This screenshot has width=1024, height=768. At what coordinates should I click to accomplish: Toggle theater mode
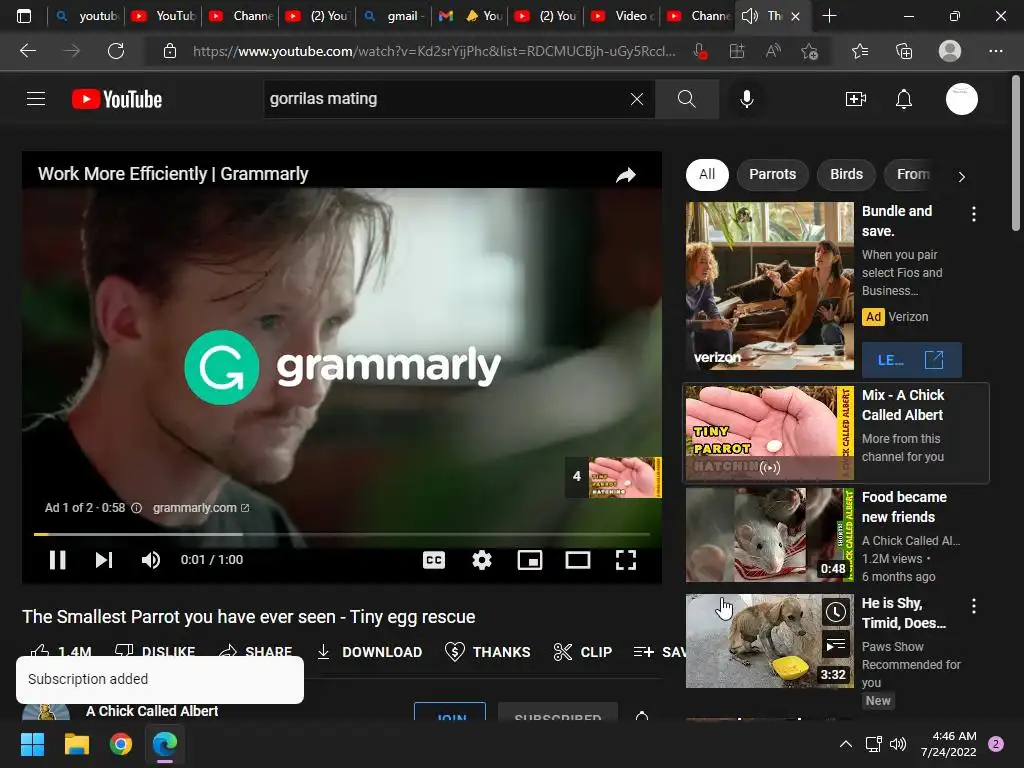[578, 560]
